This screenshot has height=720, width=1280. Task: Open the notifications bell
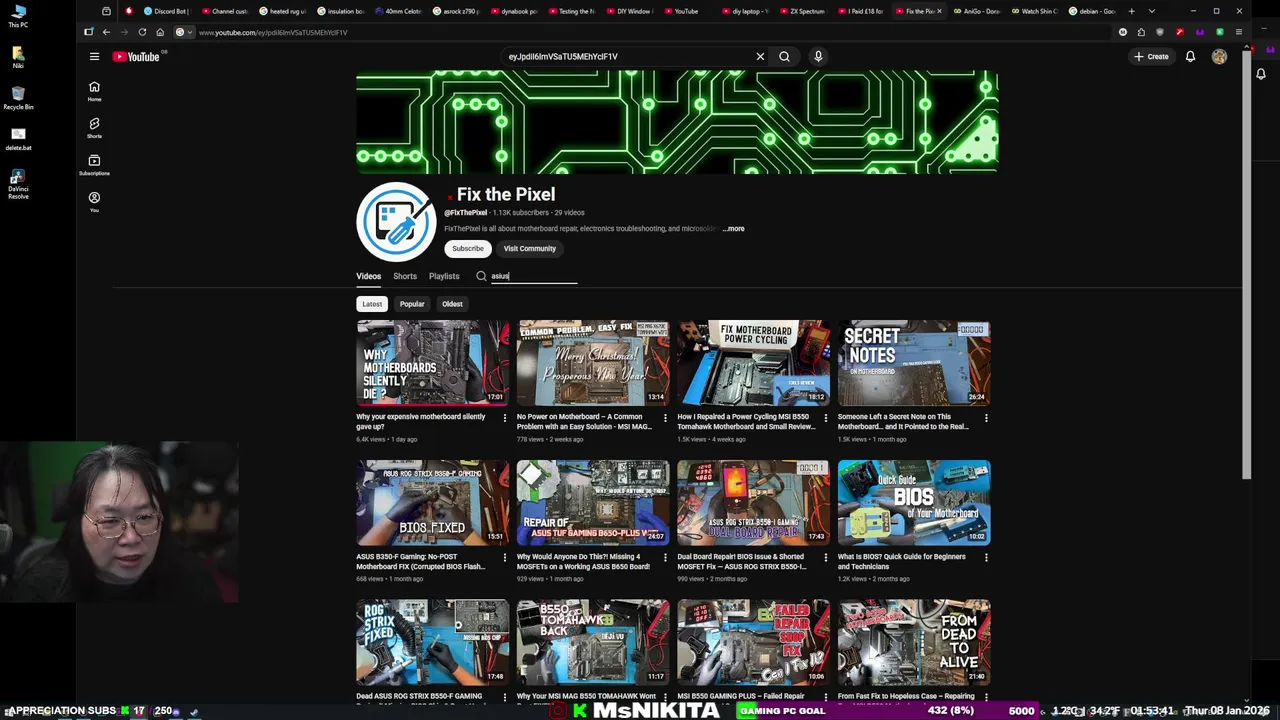pos(1190,57)
